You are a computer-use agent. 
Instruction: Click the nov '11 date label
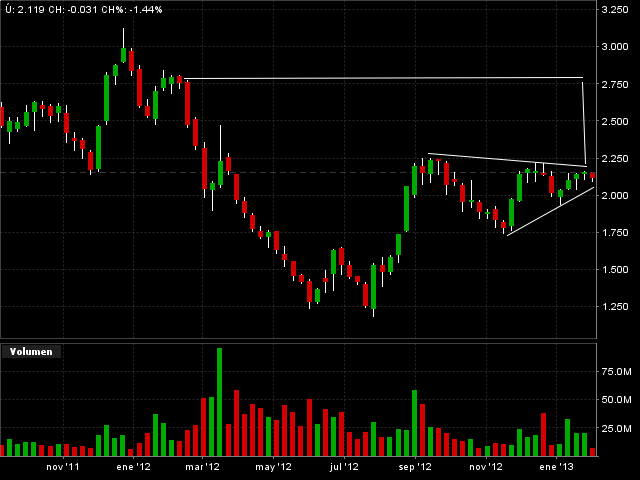(x=63, y=467)
